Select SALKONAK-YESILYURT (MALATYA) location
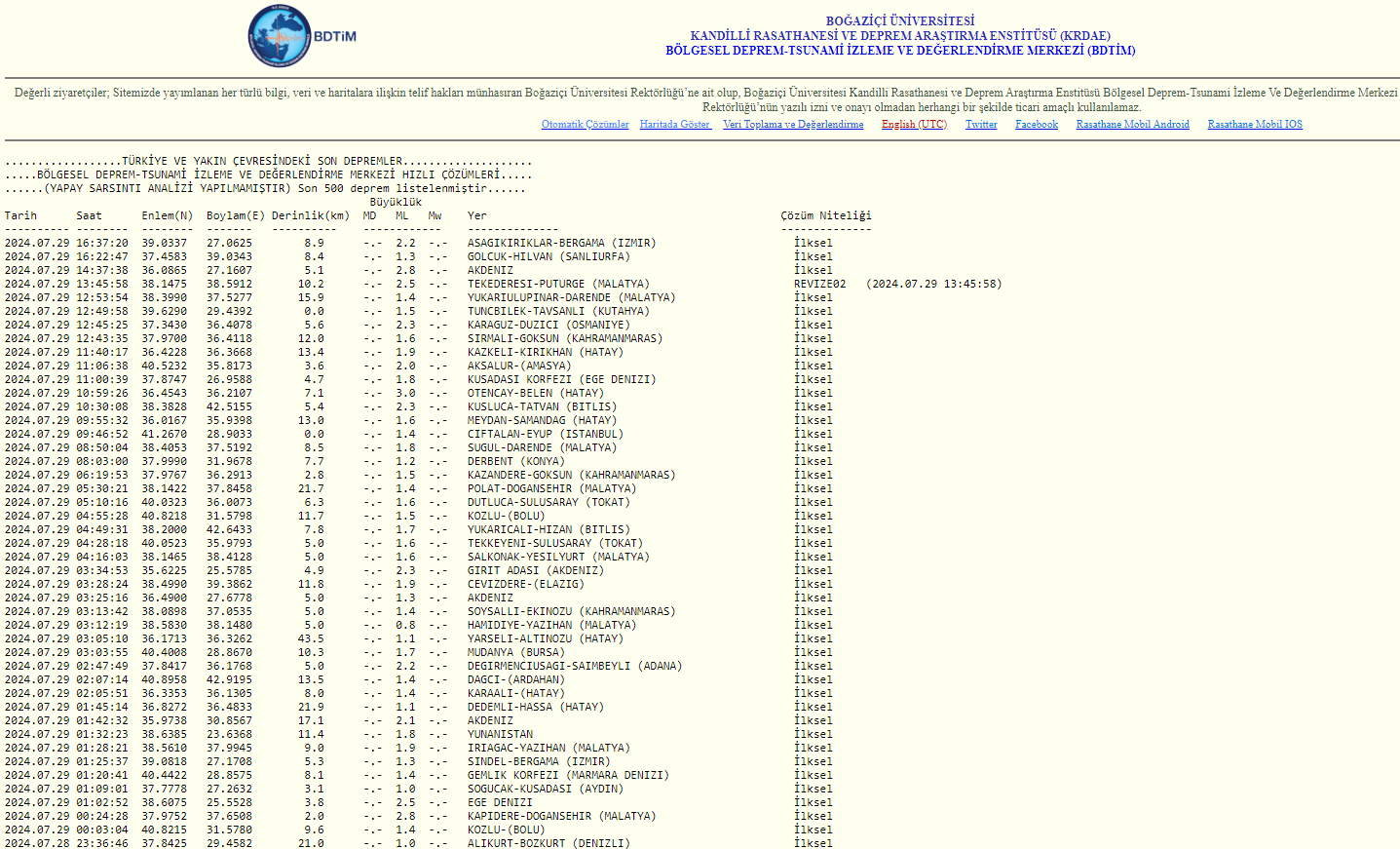Viewport: 1400px width, 849px height. [558, 558]
